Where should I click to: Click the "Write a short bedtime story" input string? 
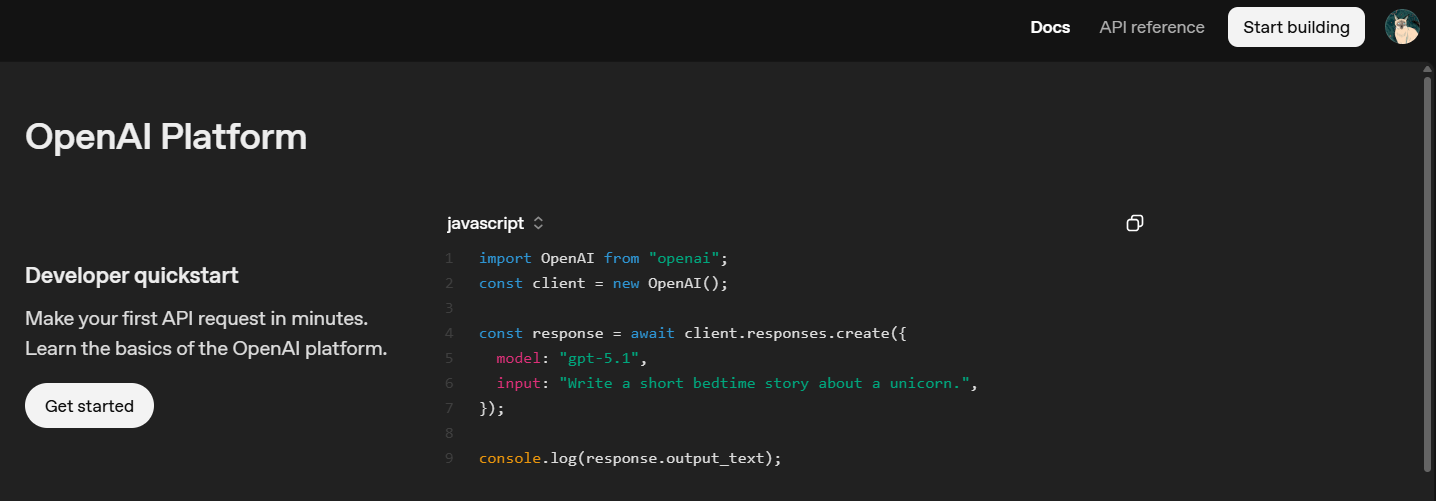click(x=766, y=383)
